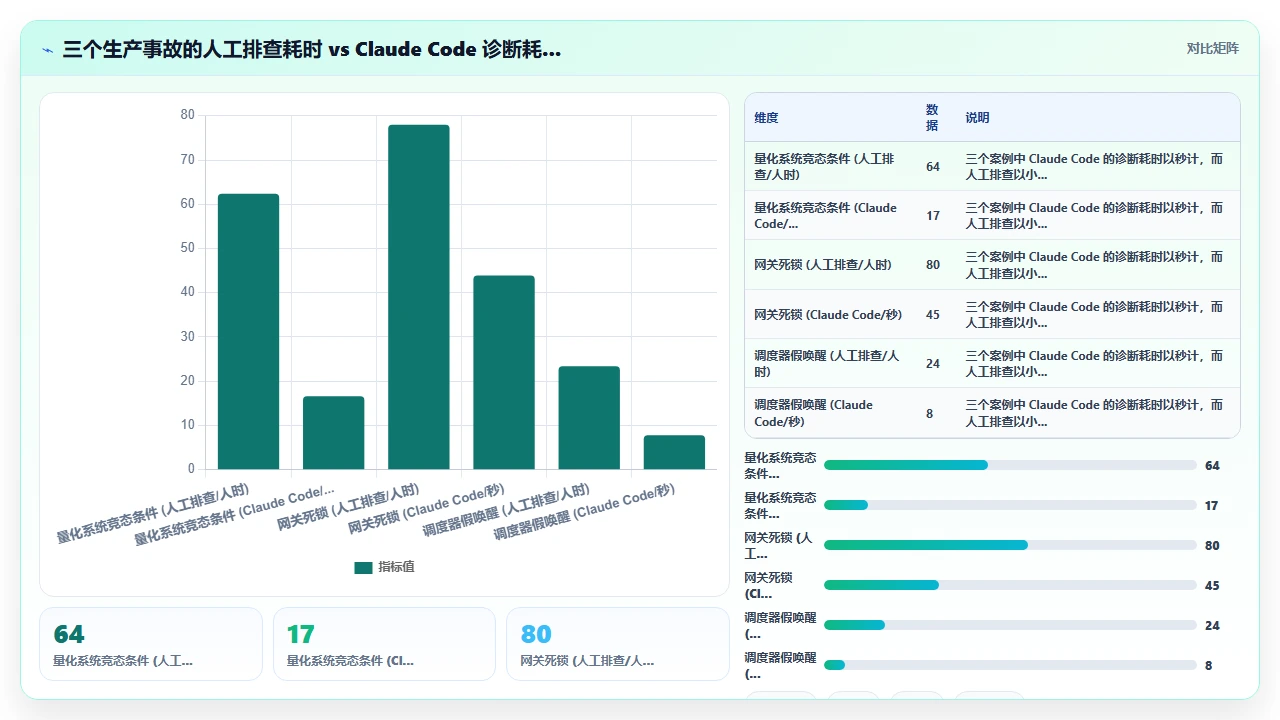
Task: Select the shortest chart bar 调度器假唤醒 (Claude Code/秒)
Action: [674, 452]
